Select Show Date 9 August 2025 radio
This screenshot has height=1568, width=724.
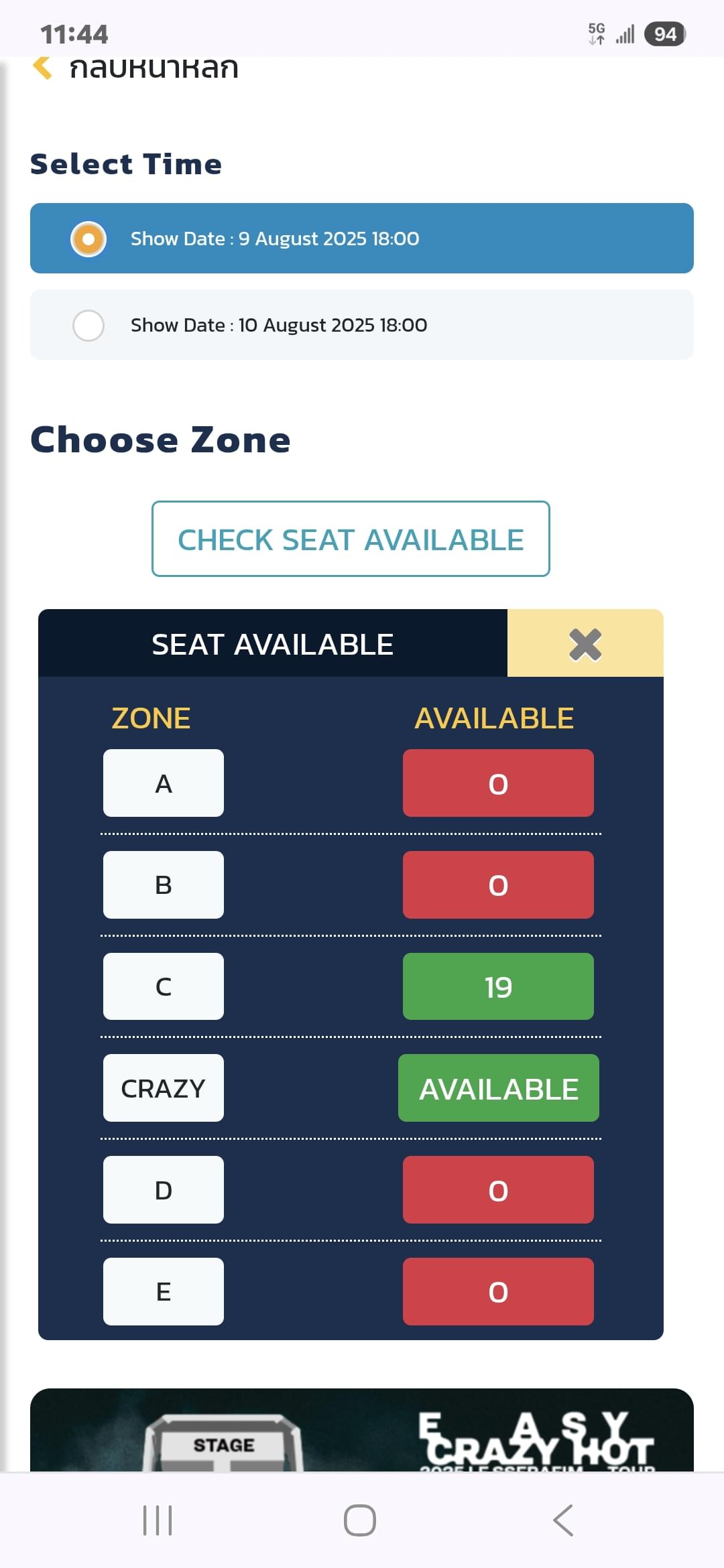(x=362, y=239)
